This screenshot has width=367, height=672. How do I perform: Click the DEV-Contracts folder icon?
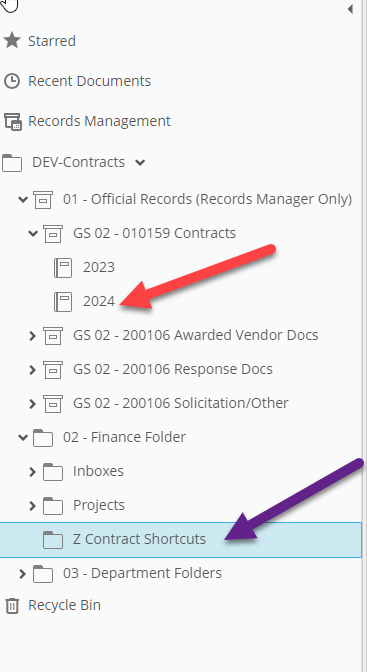pyautogui.click(x=12, y=162)
